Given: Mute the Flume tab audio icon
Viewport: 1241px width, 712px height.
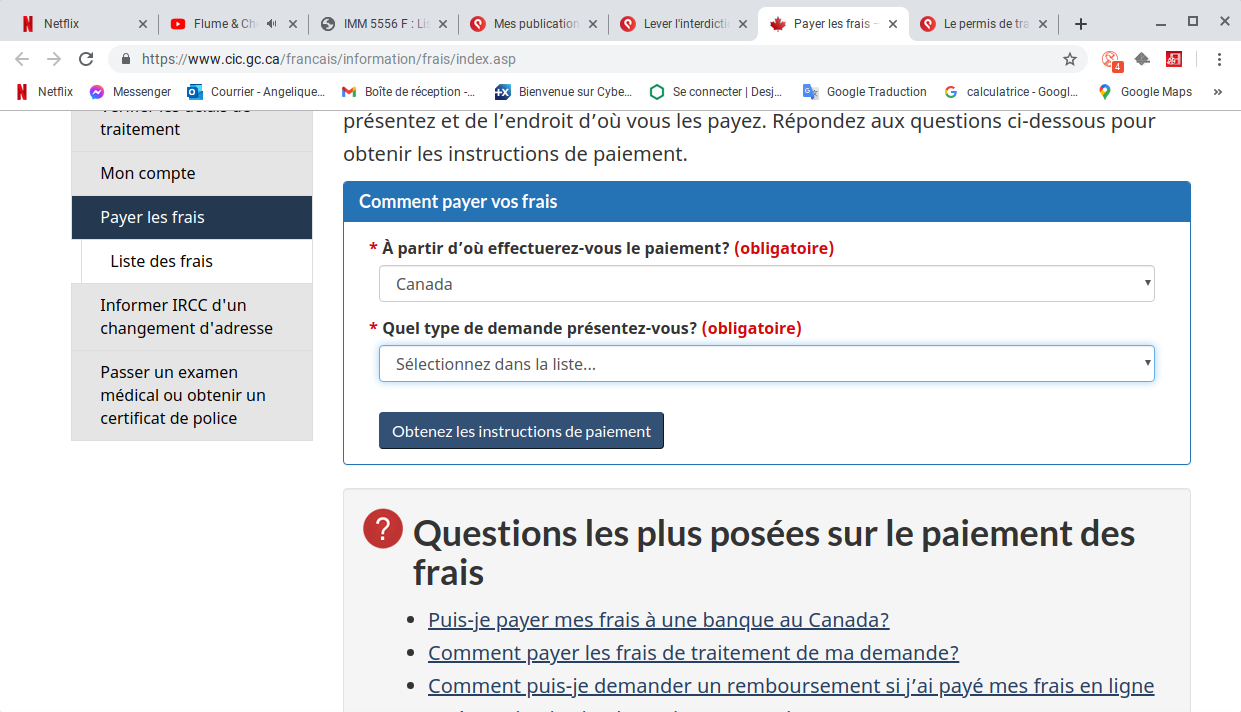Looking at the screenshot, I should coord(271,24).
